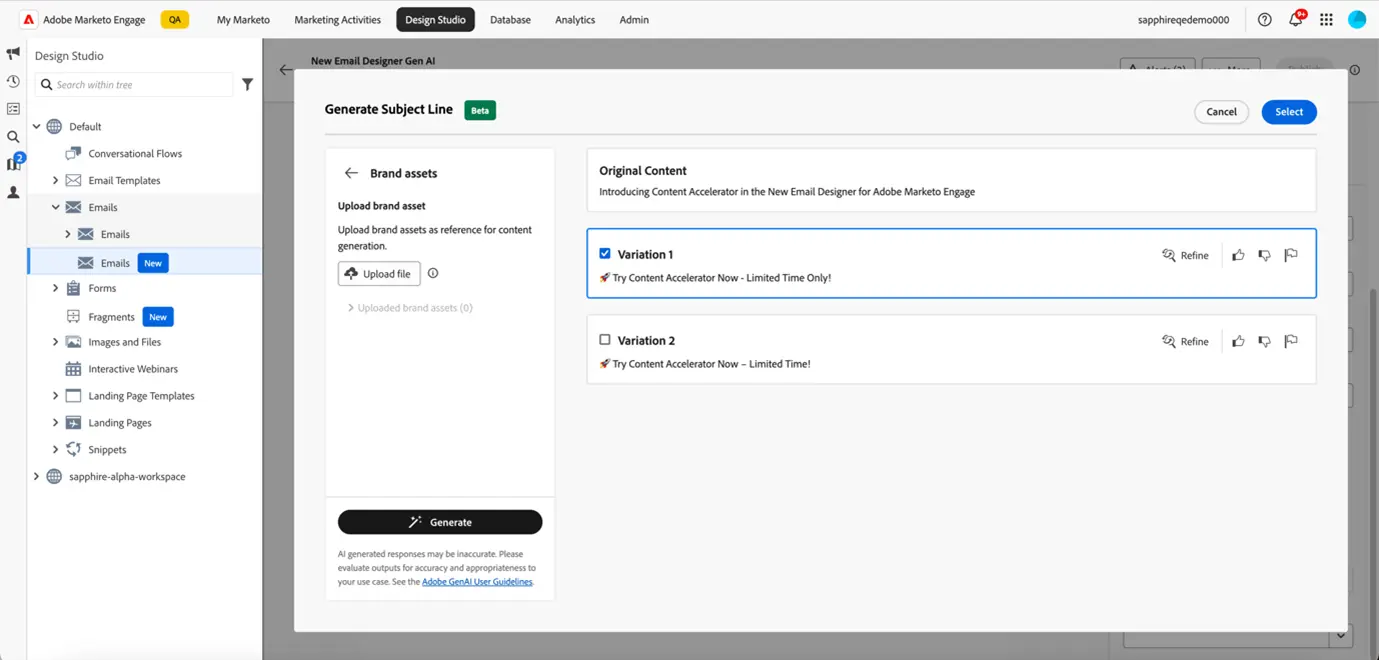Give thumbs up to Variation 2
1379x660 pixels.
(1238, 341)
